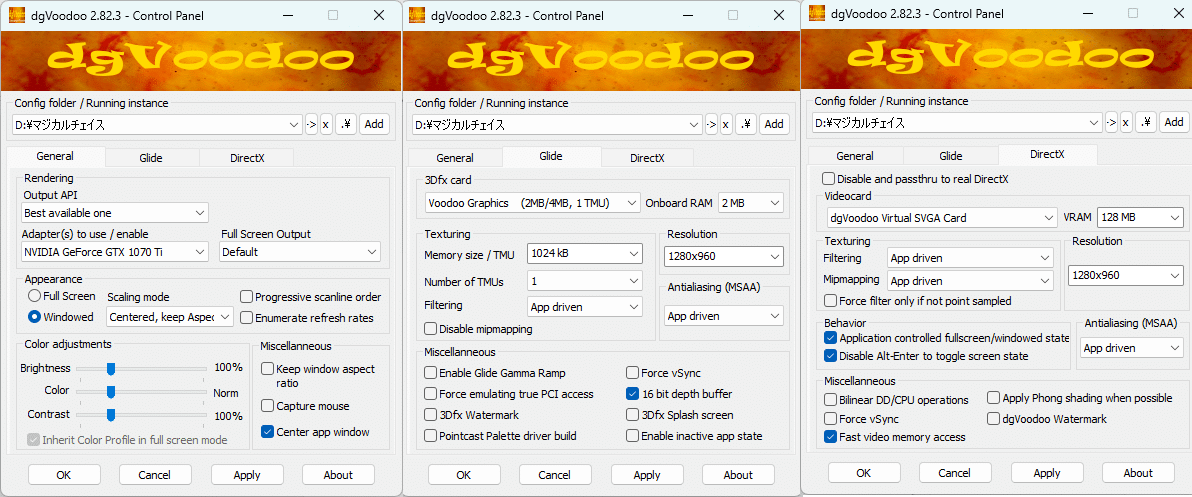Check Apply Phong shading when possible
The image size is (1192, 497).
click(x=994, y=397)
